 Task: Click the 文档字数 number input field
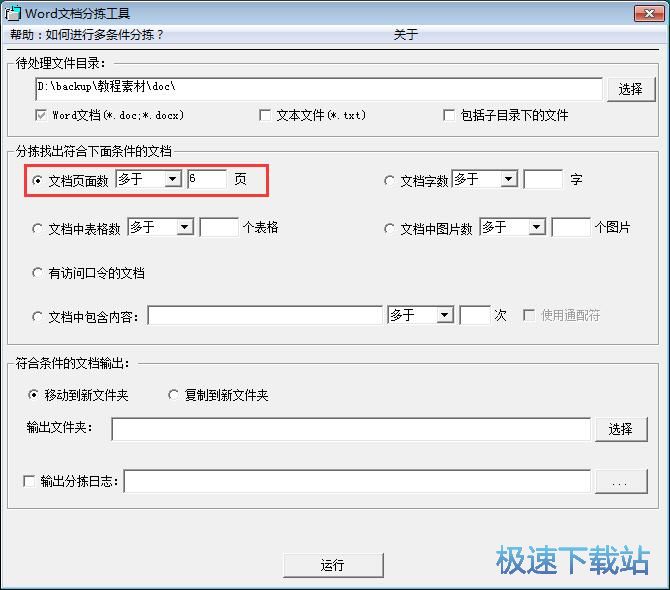(x=543, y=179)
